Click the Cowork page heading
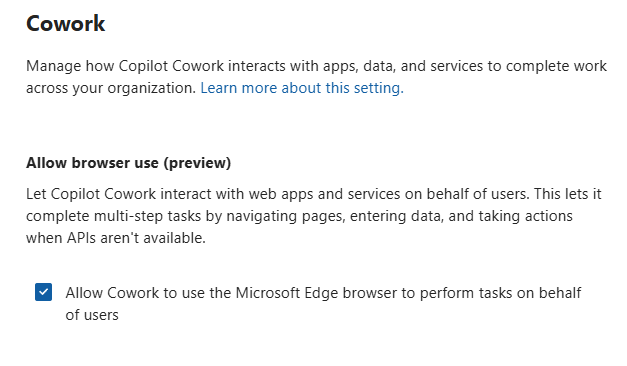The width and height of the screenshot is (627, 366). coord(66,23)
